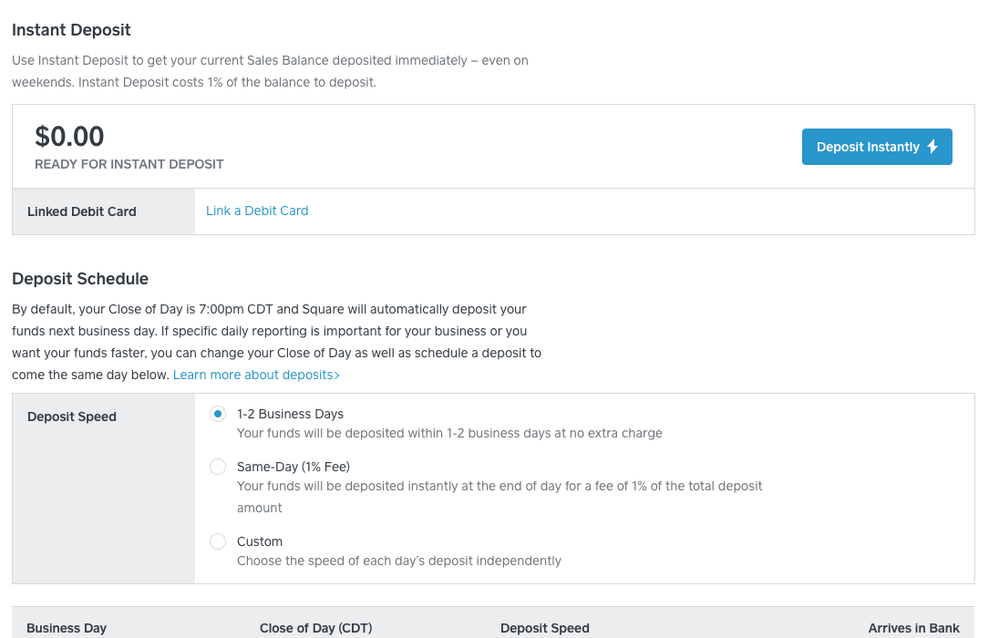
Task: Click the Linked Debit Card row label
Action: tap(82, 212)
